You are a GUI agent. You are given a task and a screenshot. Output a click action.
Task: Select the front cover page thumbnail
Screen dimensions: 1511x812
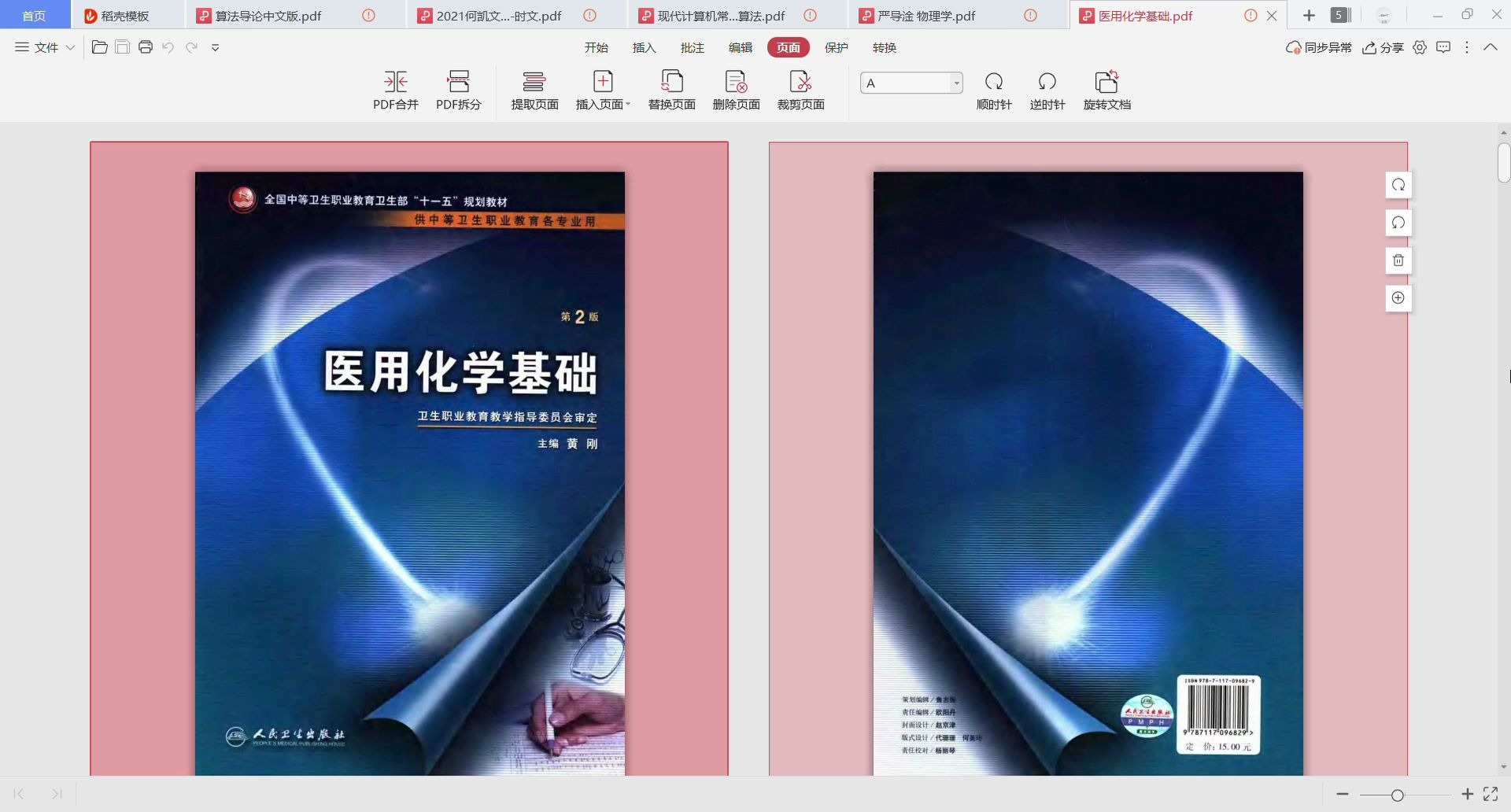coord(409,459)
